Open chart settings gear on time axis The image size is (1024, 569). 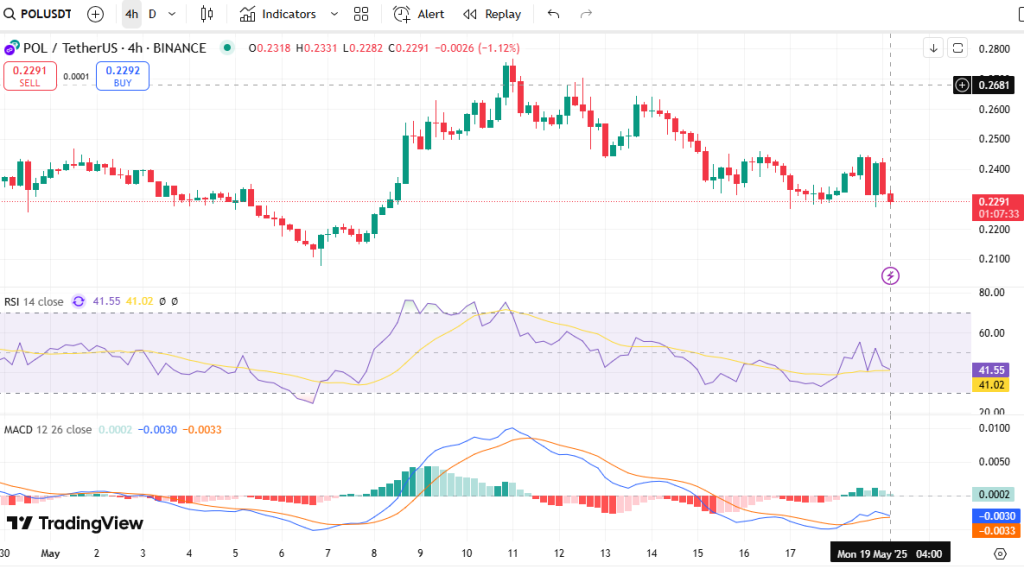[x=1000, y=554]
